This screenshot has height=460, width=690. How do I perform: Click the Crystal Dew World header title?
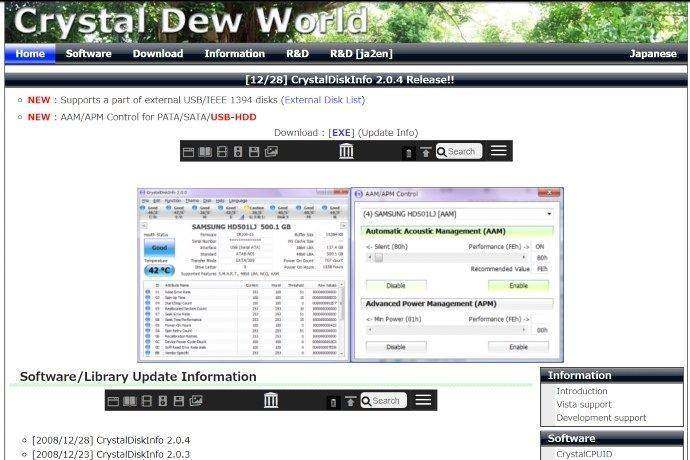(x=191, y=20)
